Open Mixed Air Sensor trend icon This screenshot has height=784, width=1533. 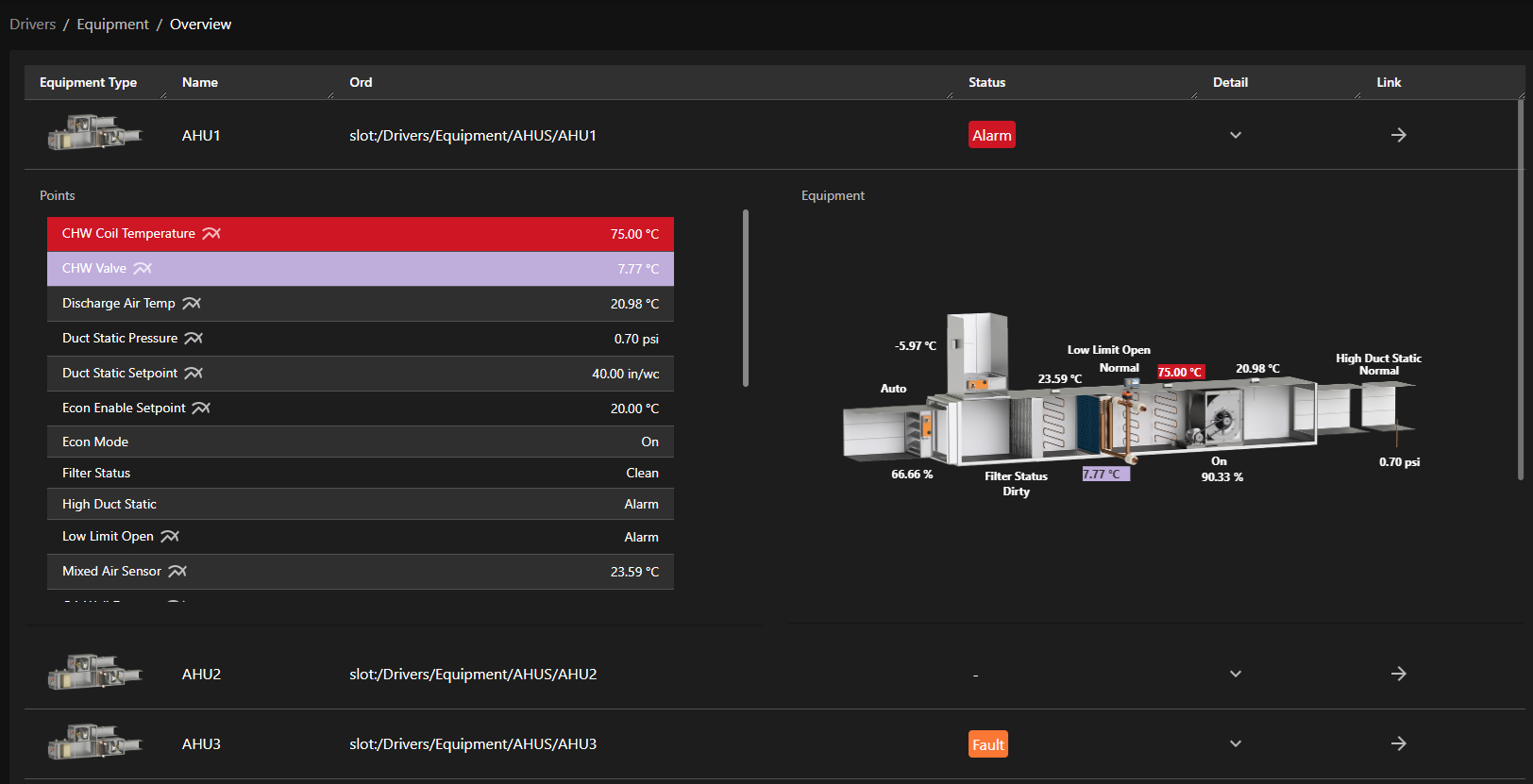coord(177,572)
